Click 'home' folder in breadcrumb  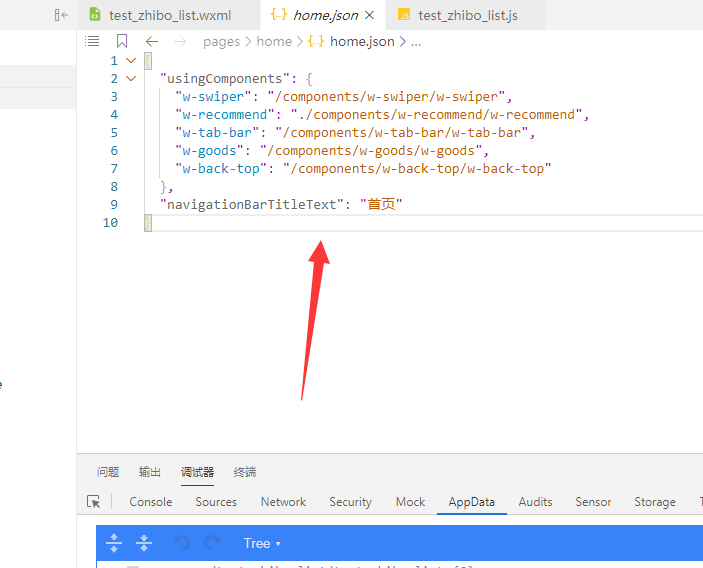coord(274,42)
